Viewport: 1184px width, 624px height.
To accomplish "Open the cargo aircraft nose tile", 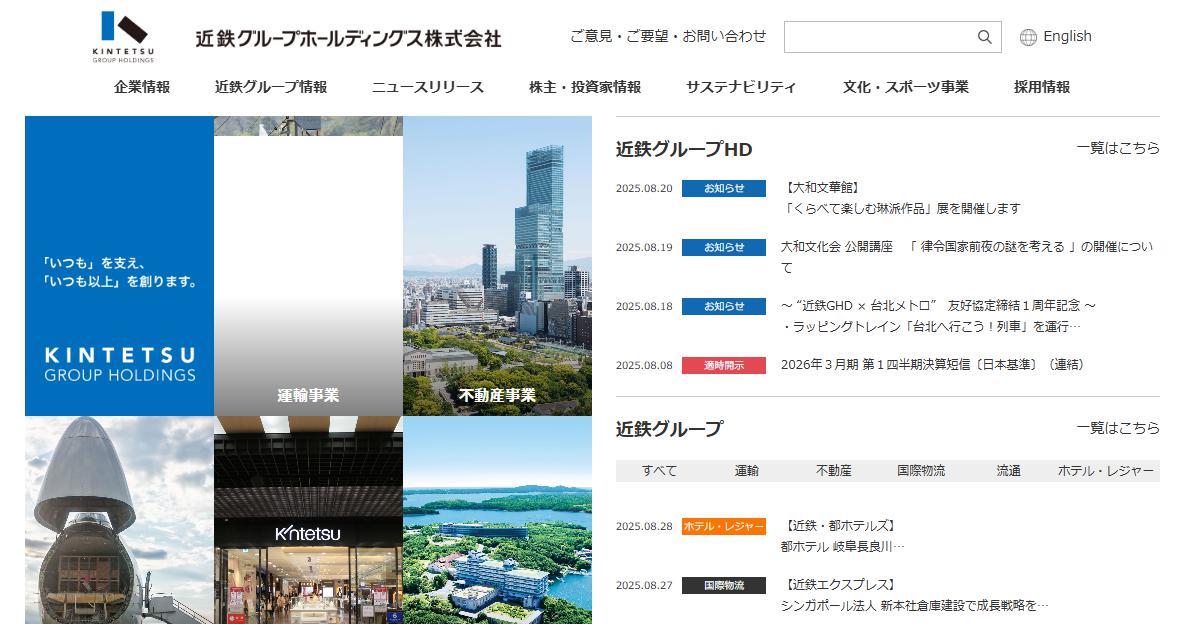I will click(x=119, y=521).
